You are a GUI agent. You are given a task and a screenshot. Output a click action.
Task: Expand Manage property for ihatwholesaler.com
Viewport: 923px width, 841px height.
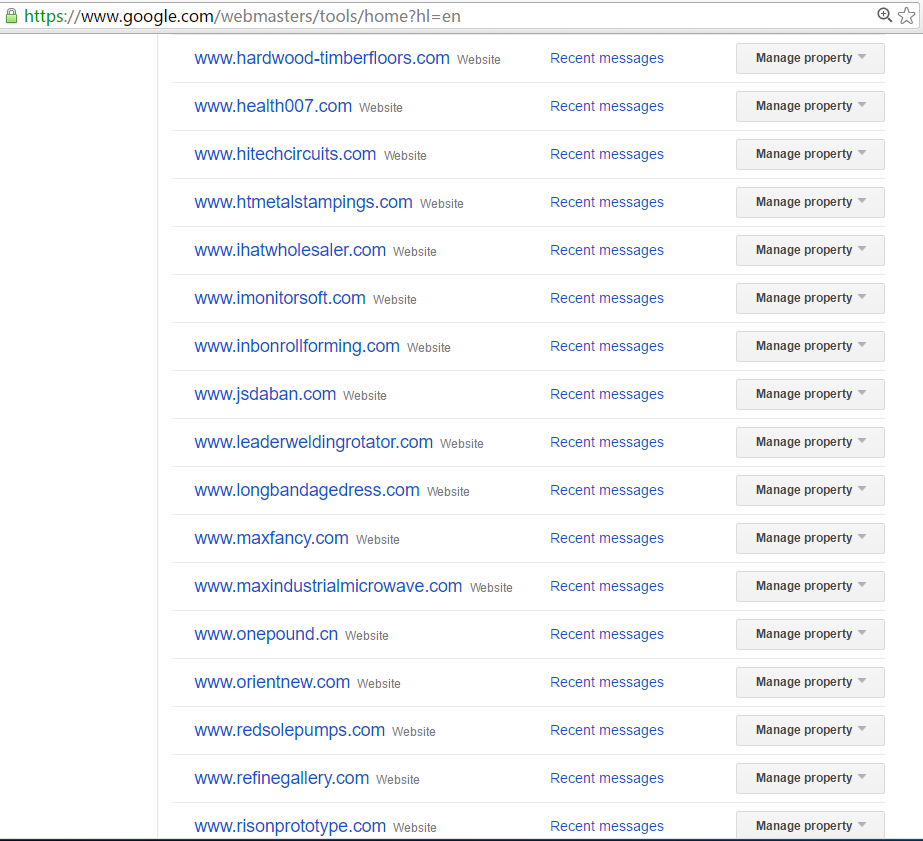pos(810,250)
